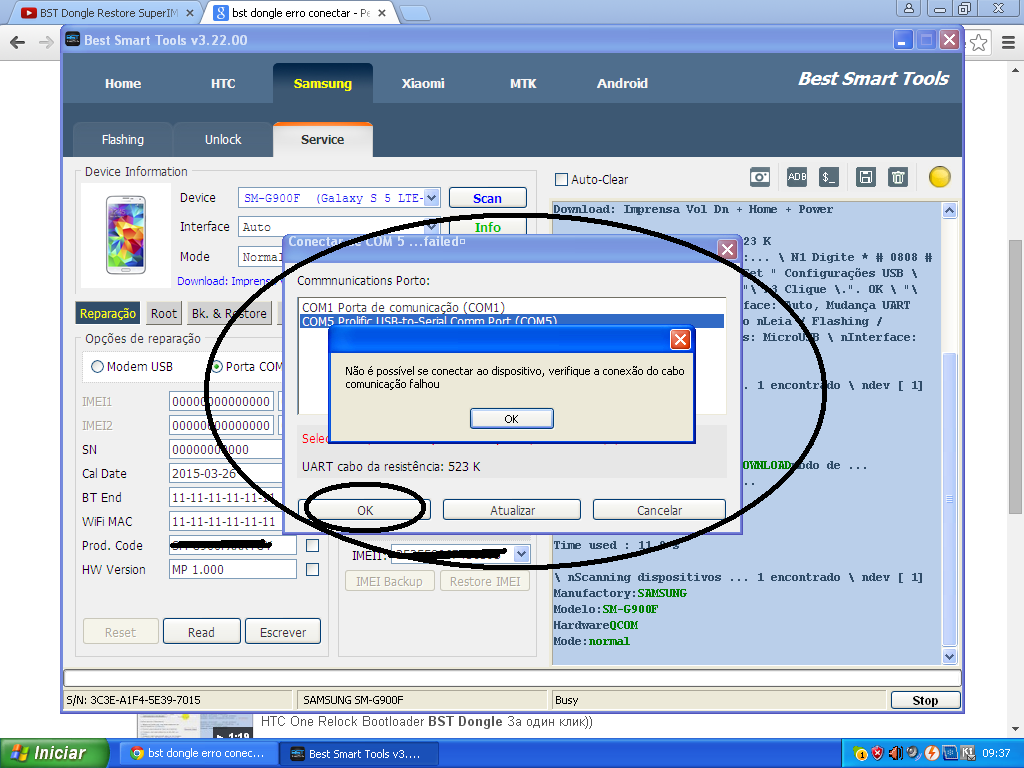1024x768 pixels.
Task: Click the log panel scroll-down arrow
Action: coord(950,656)
